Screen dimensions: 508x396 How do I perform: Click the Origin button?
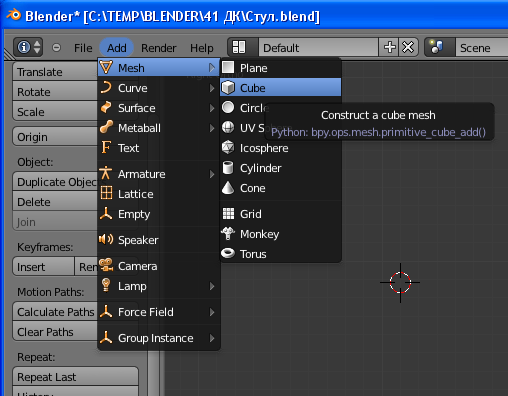(x=55, y=137)
